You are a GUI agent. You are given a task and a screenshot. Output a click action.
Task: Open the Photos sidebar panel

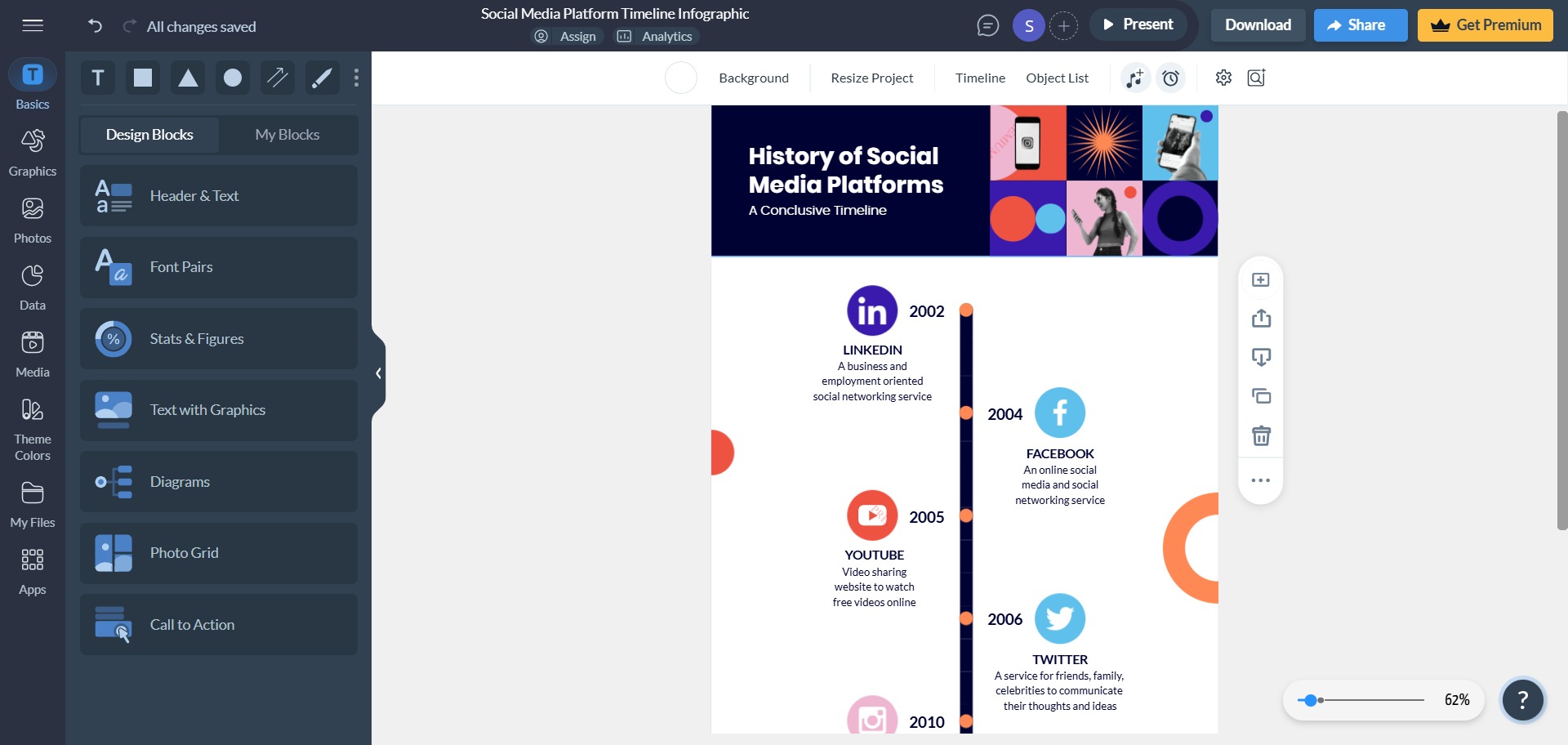[33, 220]
